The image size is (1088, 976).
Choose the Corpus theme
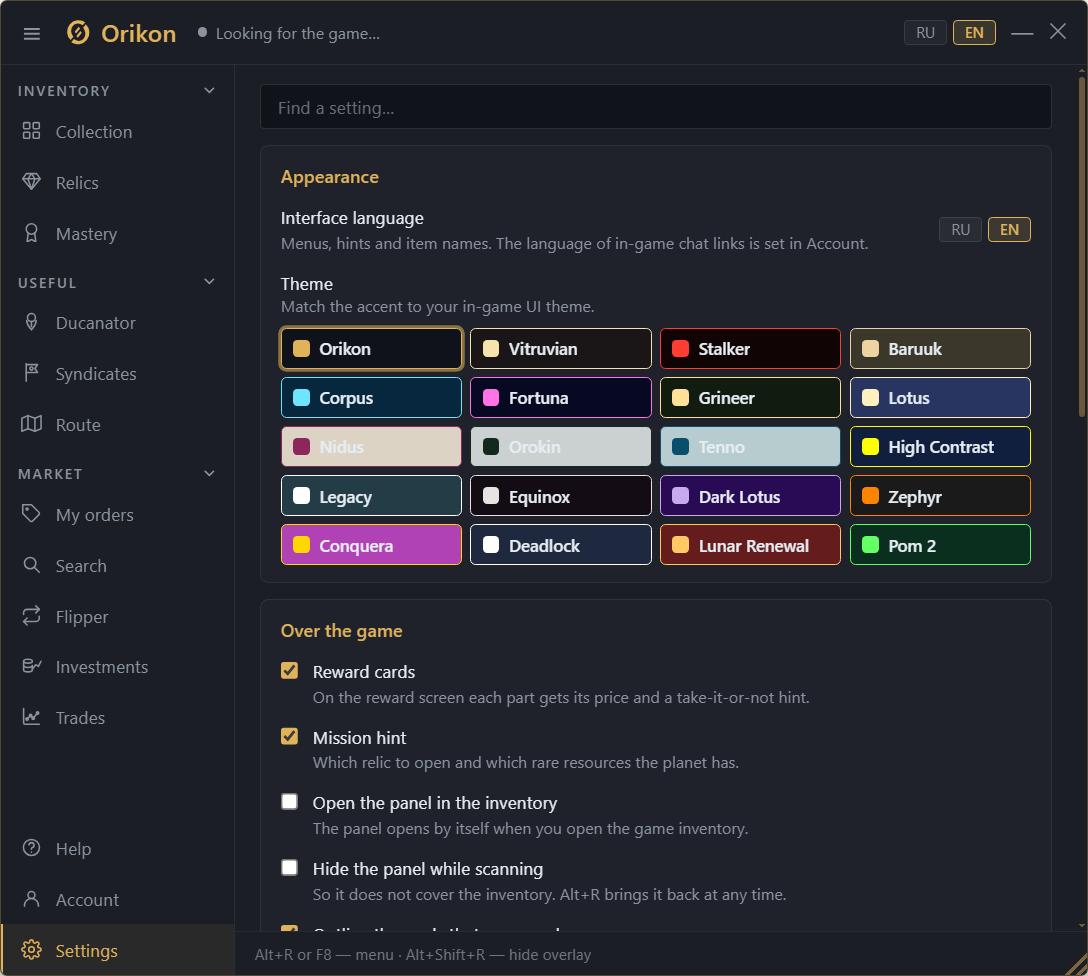click(x=371, y=397)
